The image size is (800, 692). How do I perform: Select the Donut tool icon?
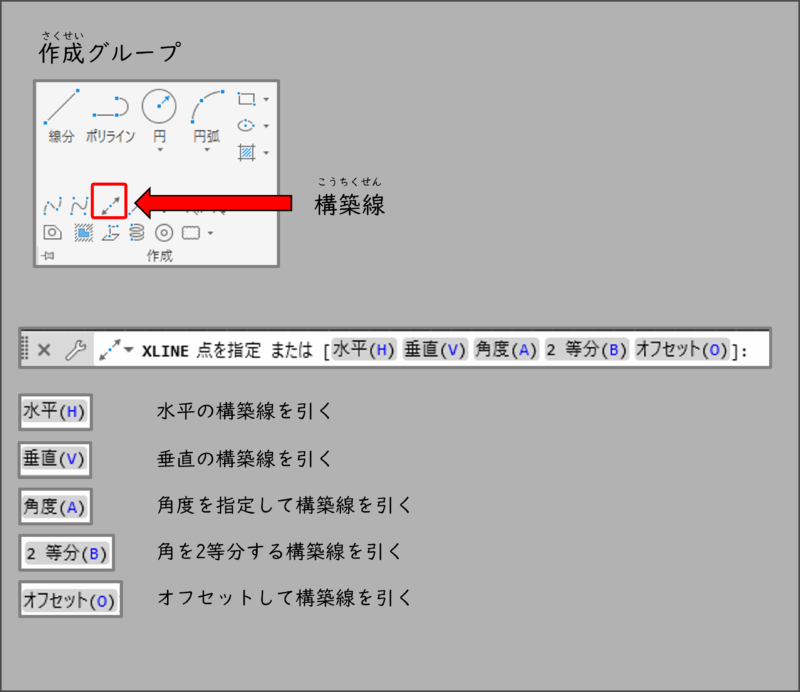click(x=164, y=233)
